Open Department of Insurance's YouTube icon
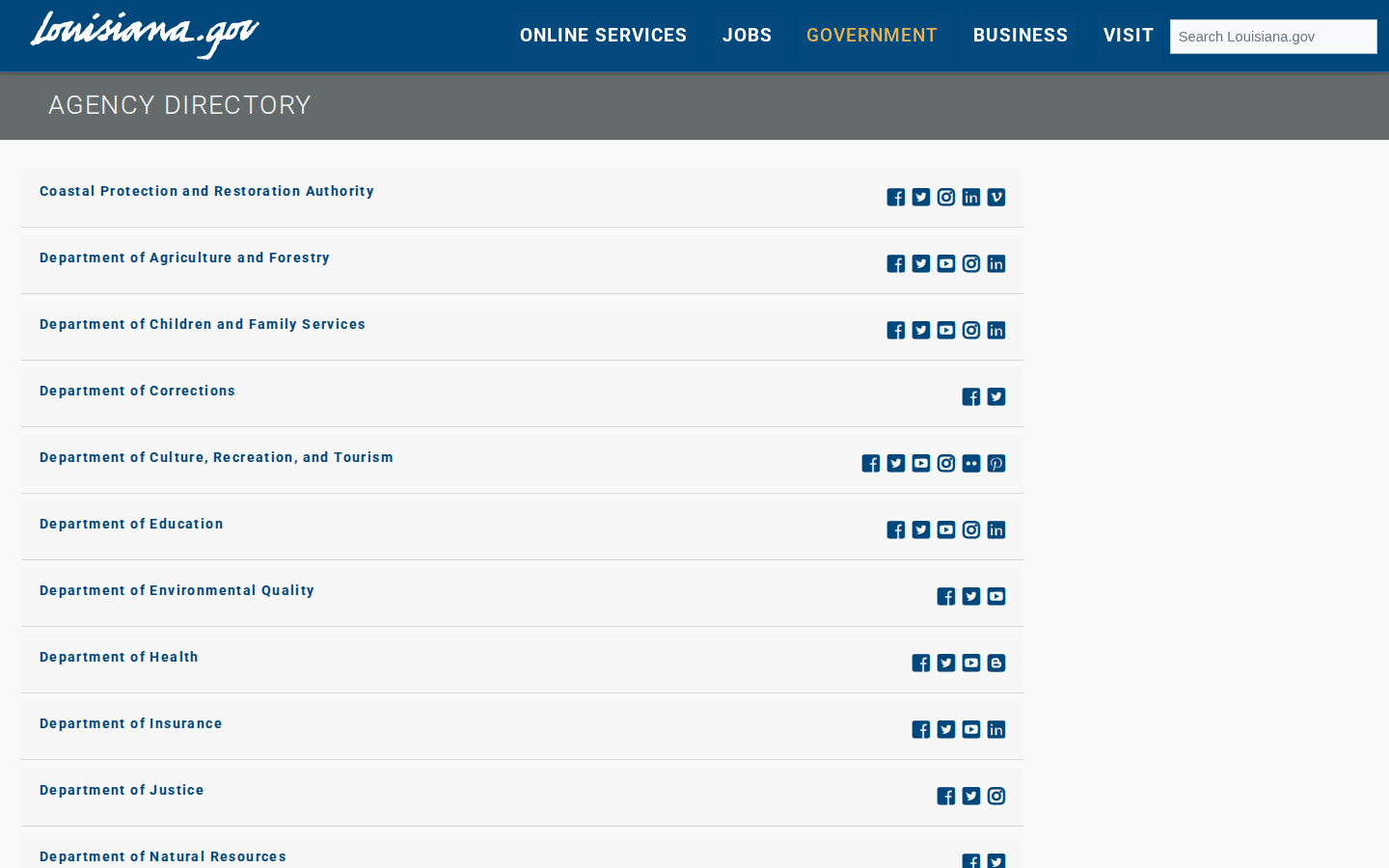This screenshot has width=1389, height=868. pos(971,730)
